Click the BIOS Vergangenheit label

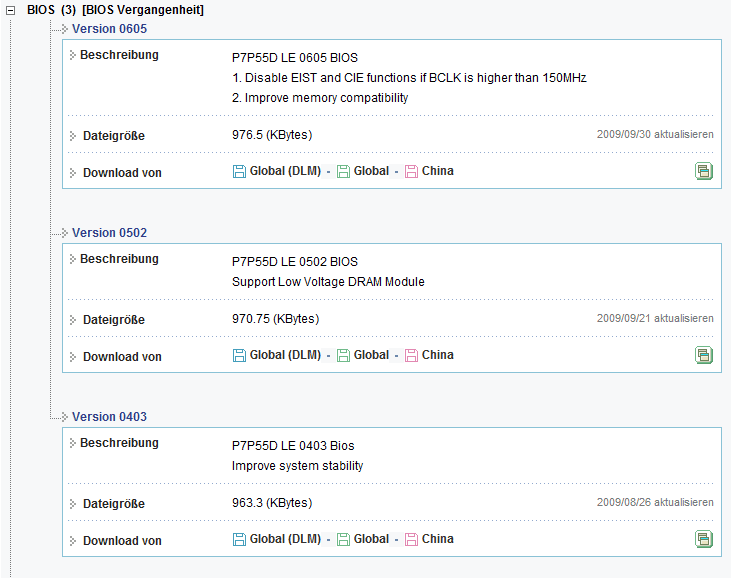(x=143, y=9)
